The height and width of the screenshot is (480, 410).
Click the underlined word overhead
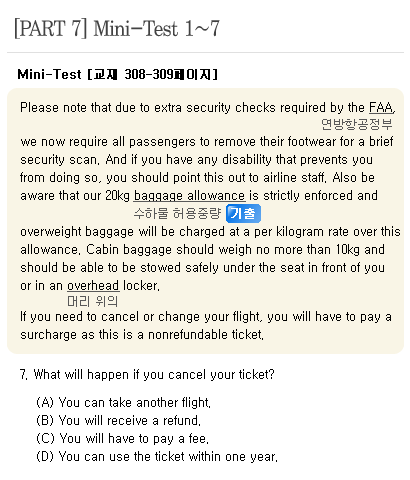pyautogui.click(x=93, y=286)
